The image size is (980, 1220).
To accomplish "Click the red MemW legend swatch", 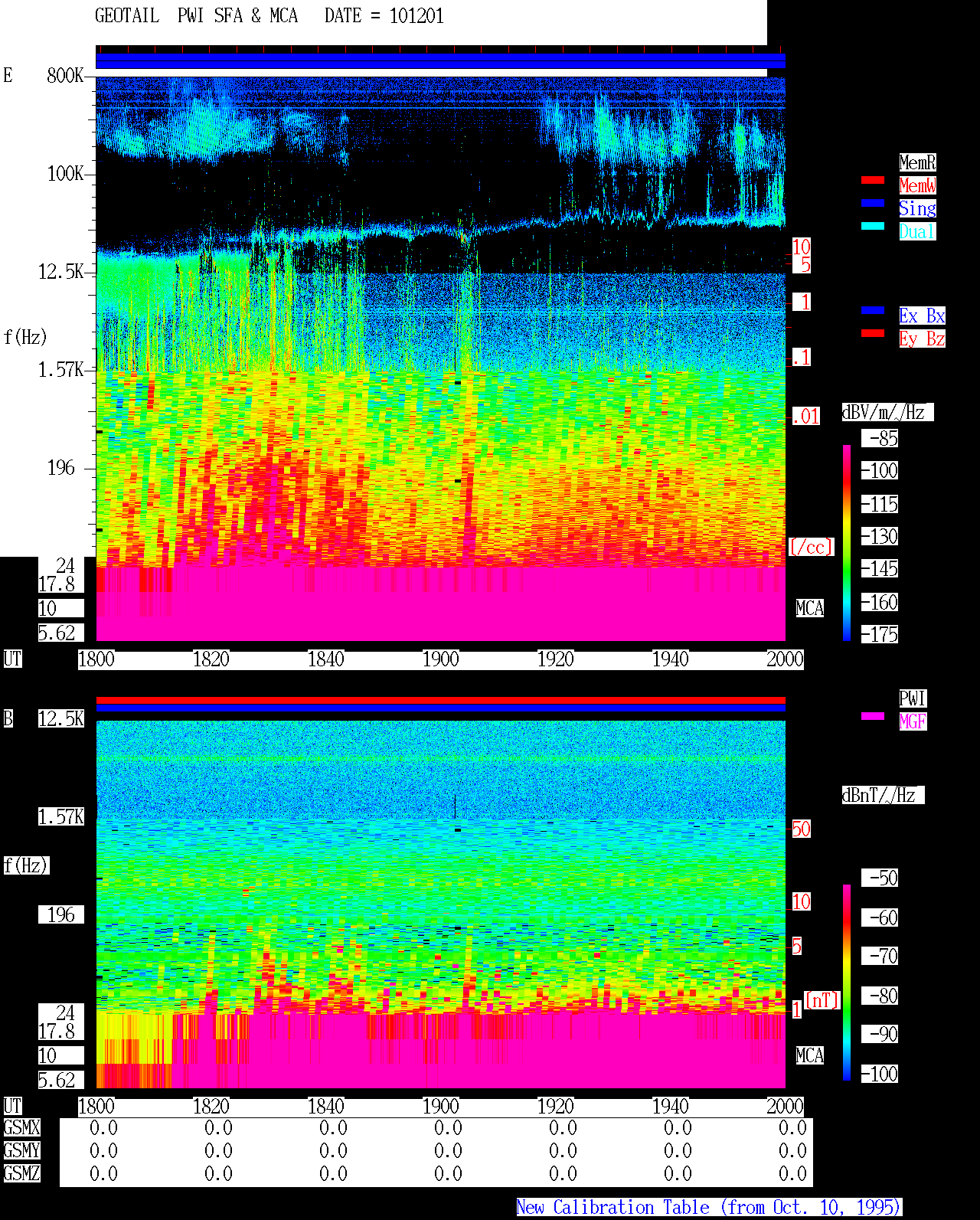I will pyautogui.click(x=873, y=180).
